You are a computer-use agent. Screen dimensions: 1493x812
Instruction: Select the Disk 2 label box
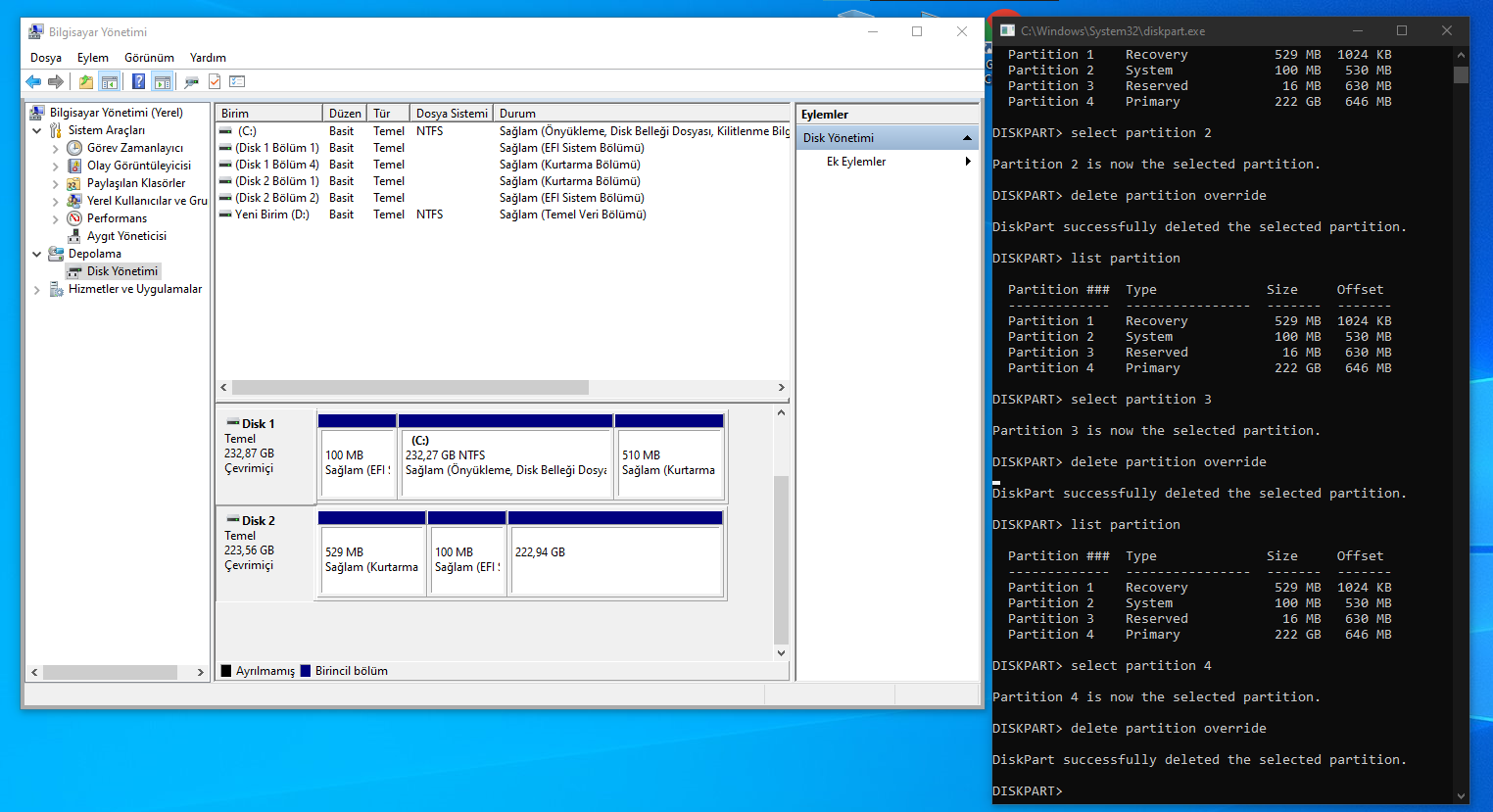point(265,553)
